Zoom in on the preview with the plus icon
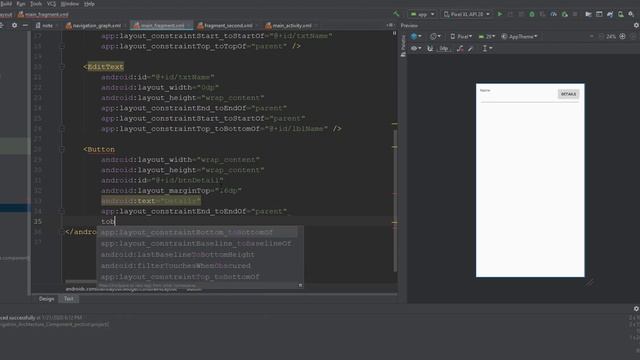 622,36
